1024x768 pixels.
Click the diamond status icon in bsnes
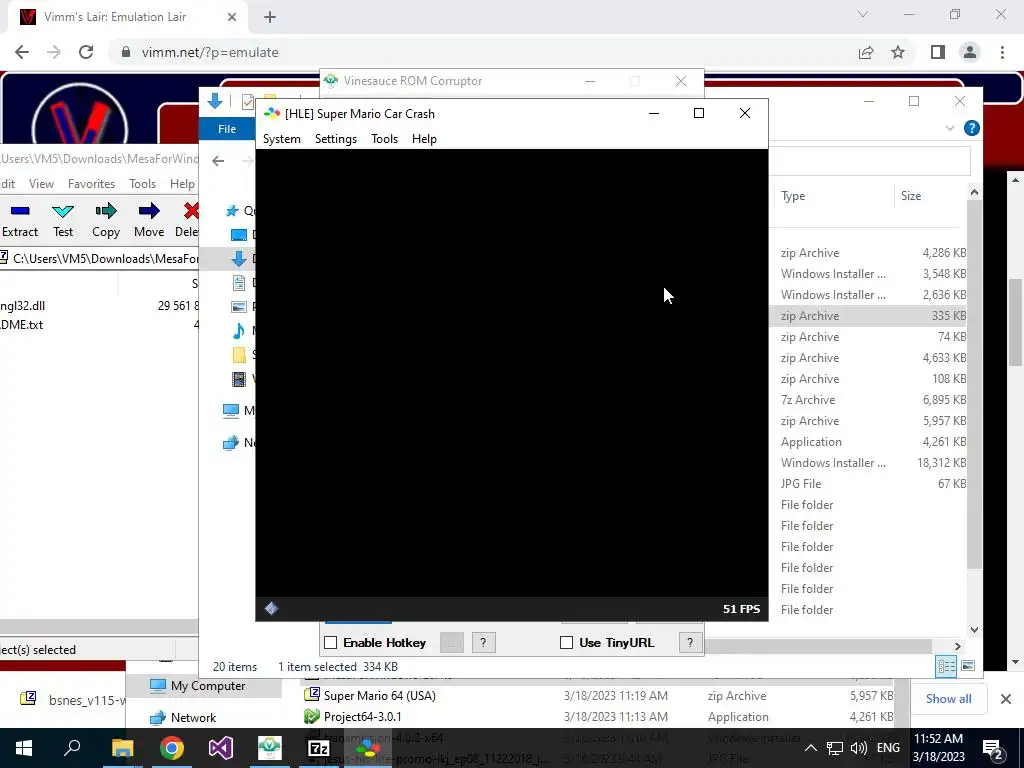tap(271, 609)
